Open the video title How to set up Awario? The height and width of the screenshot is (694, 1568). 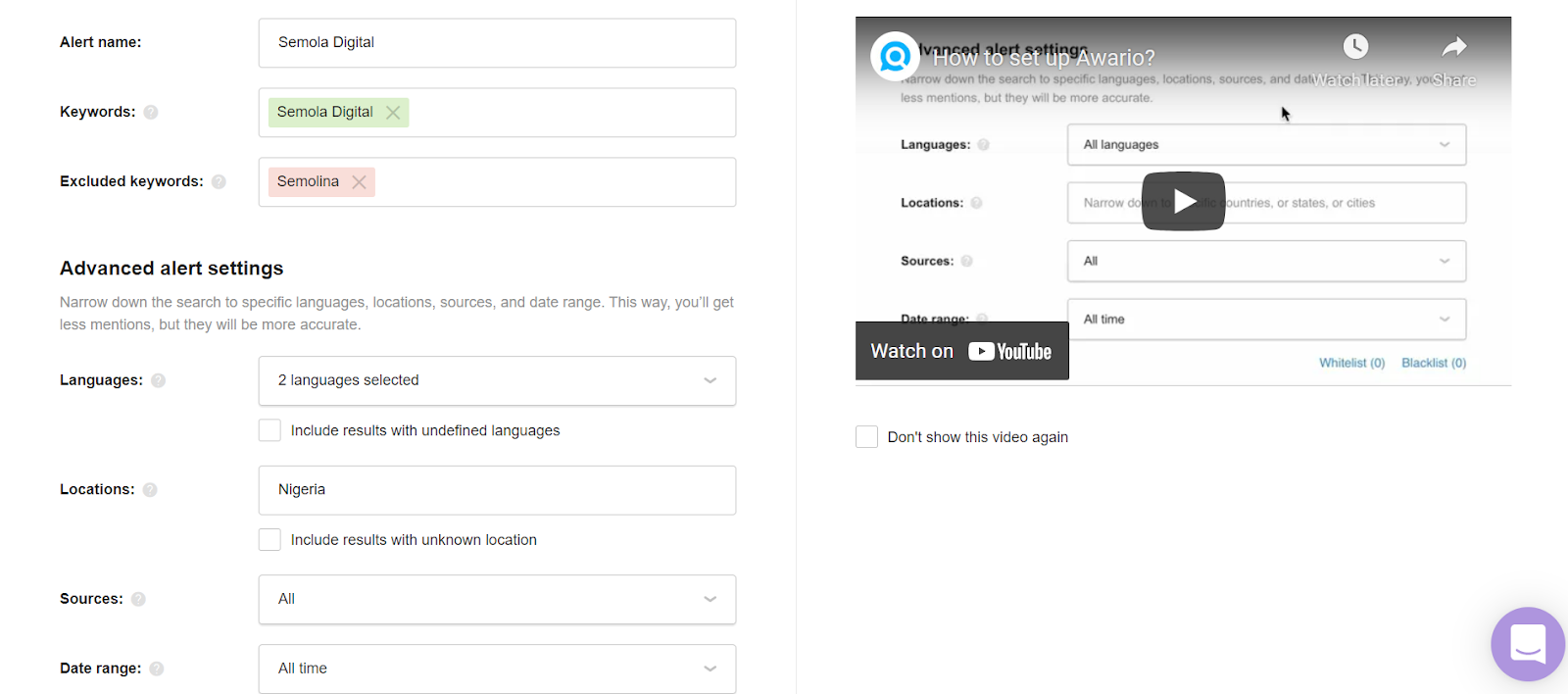(1044, 58)
